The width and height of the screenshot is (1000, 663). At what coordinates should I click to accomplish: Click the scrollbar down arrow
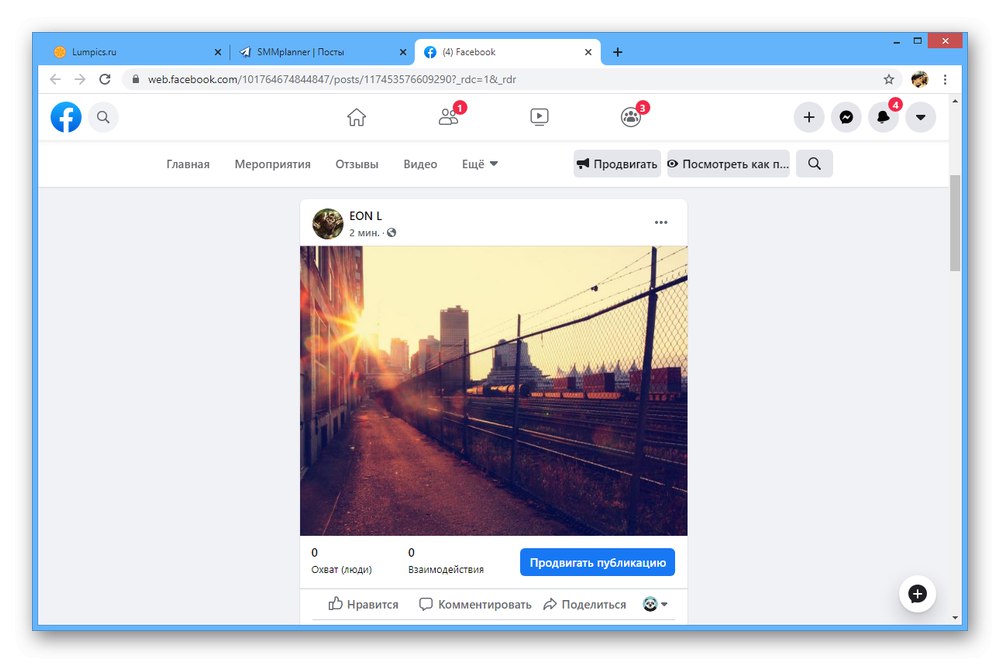click(955, 618)
